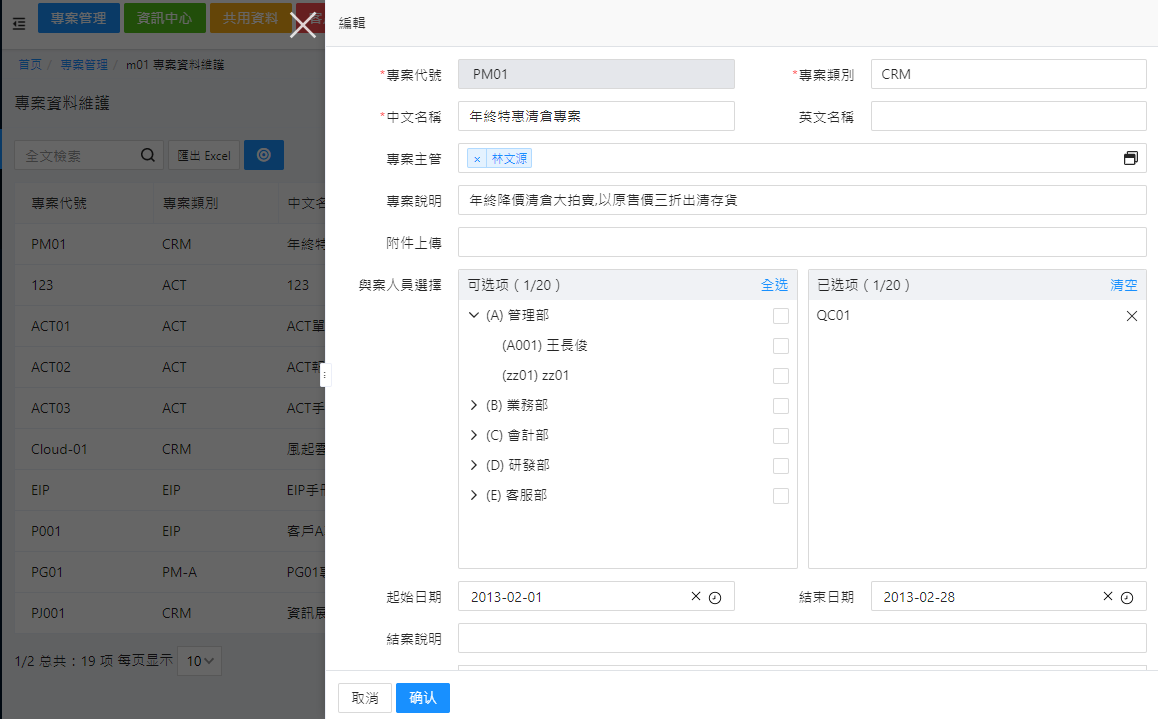
Task: Enable the (B) 業務部 checkbox
Action: point(780,406)
